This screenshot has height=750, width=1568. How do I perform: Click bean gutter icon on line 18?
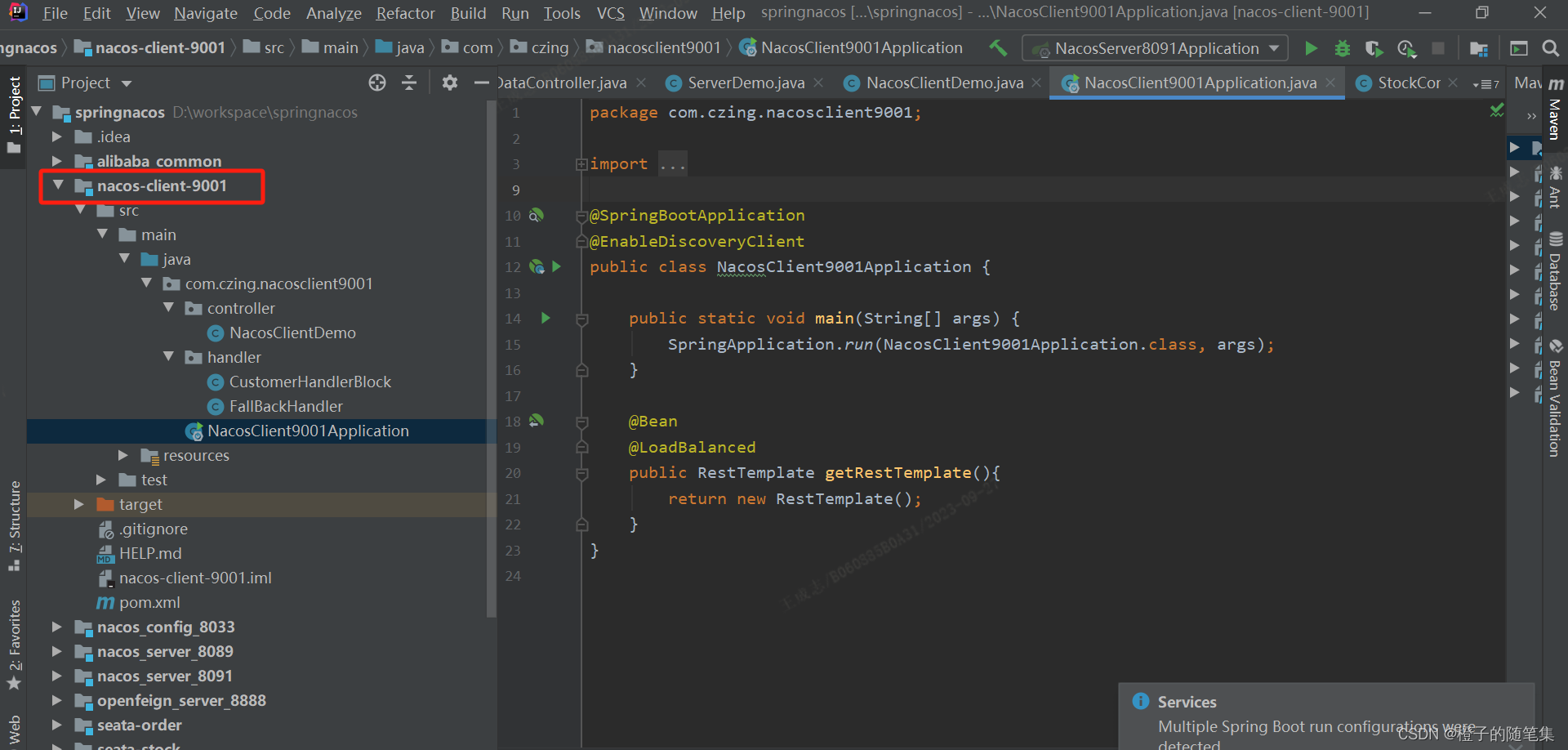537,421
